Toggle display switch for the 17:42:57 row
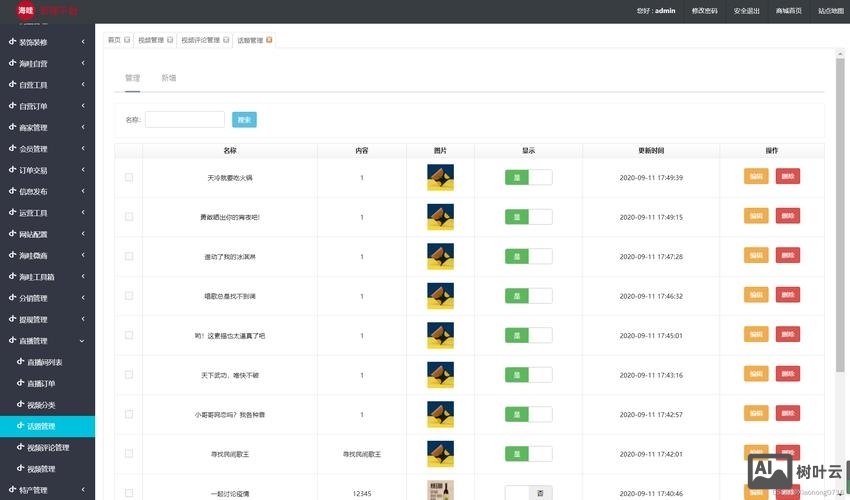The width and height of the screenshot is (850, 500). [x=529, y=414]
